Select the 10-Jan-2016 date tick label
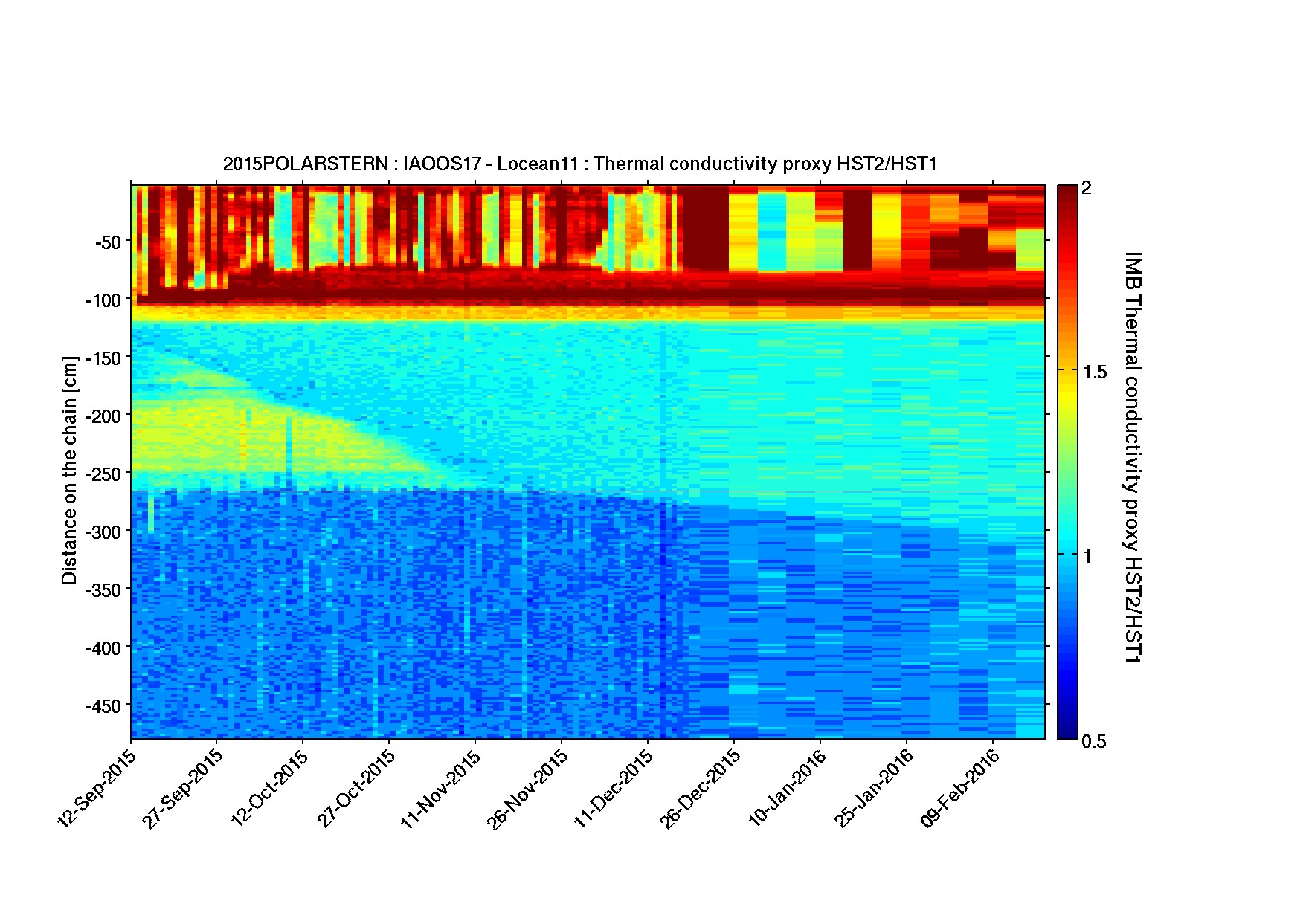 787,788
